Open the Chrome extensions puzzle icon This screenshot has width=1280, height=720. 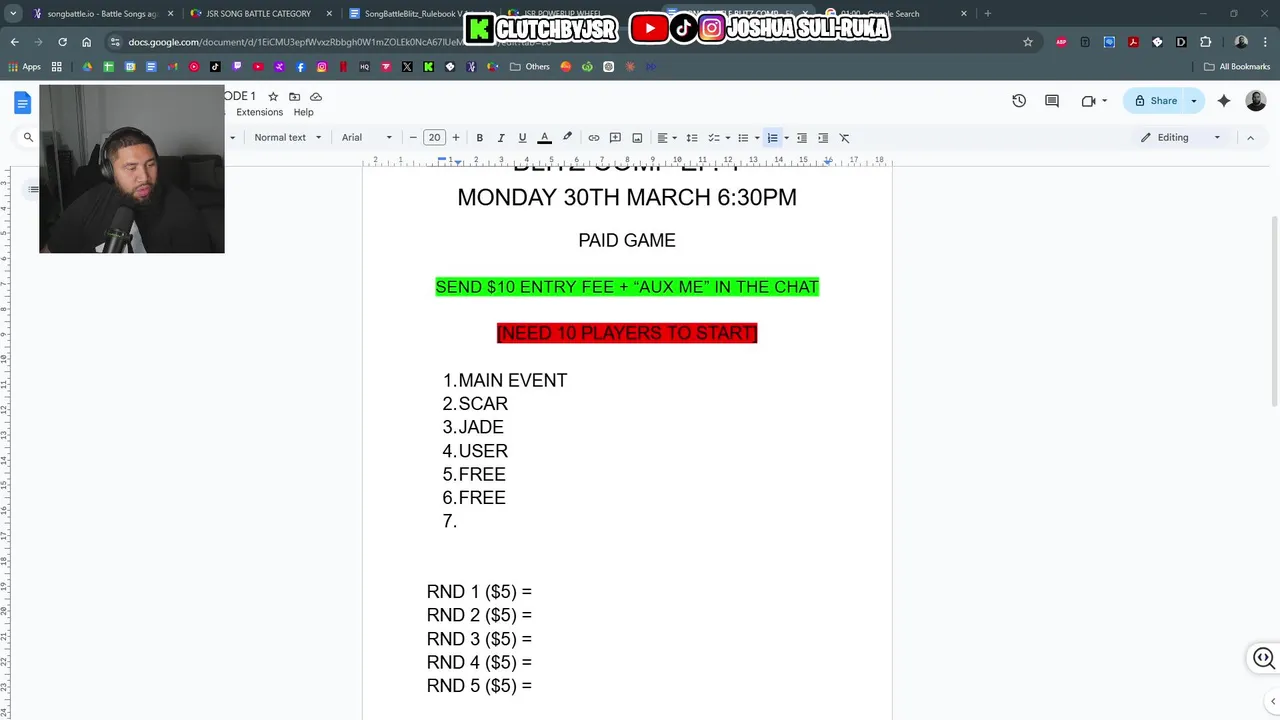[1205, 42]
